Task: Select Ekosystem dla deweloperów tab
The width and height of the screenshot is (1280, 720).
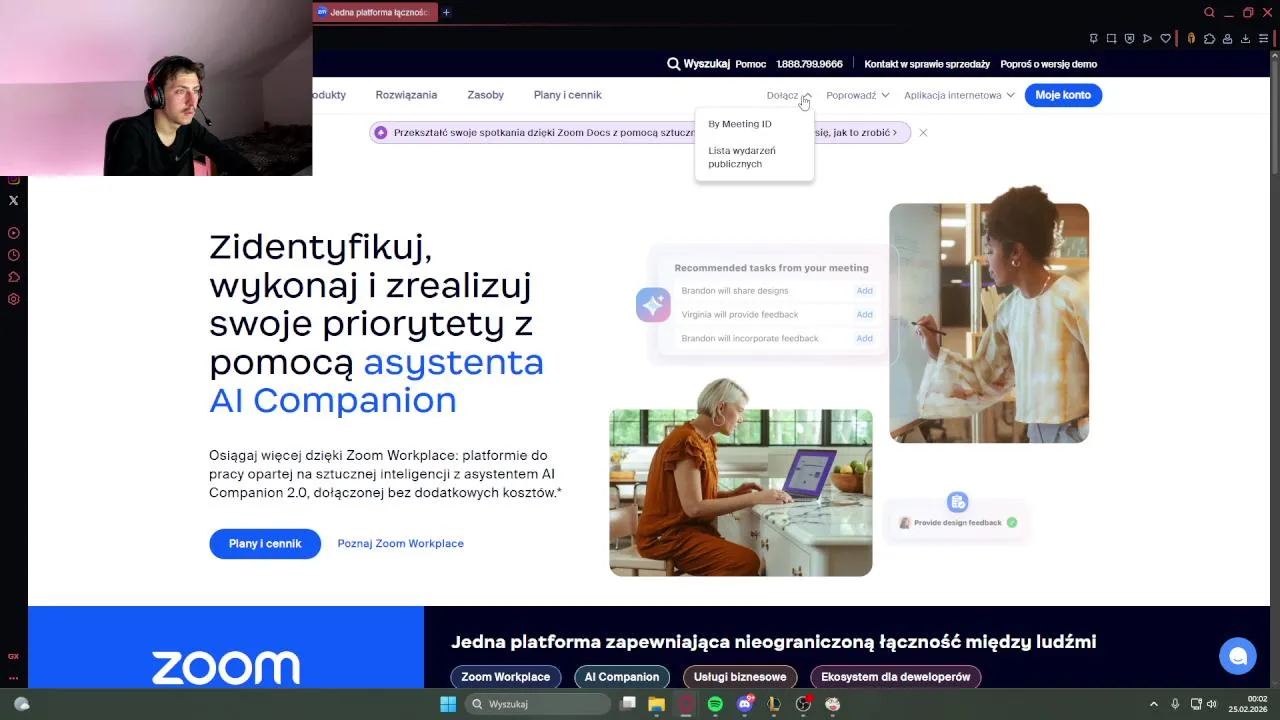Action: point(896,677)
